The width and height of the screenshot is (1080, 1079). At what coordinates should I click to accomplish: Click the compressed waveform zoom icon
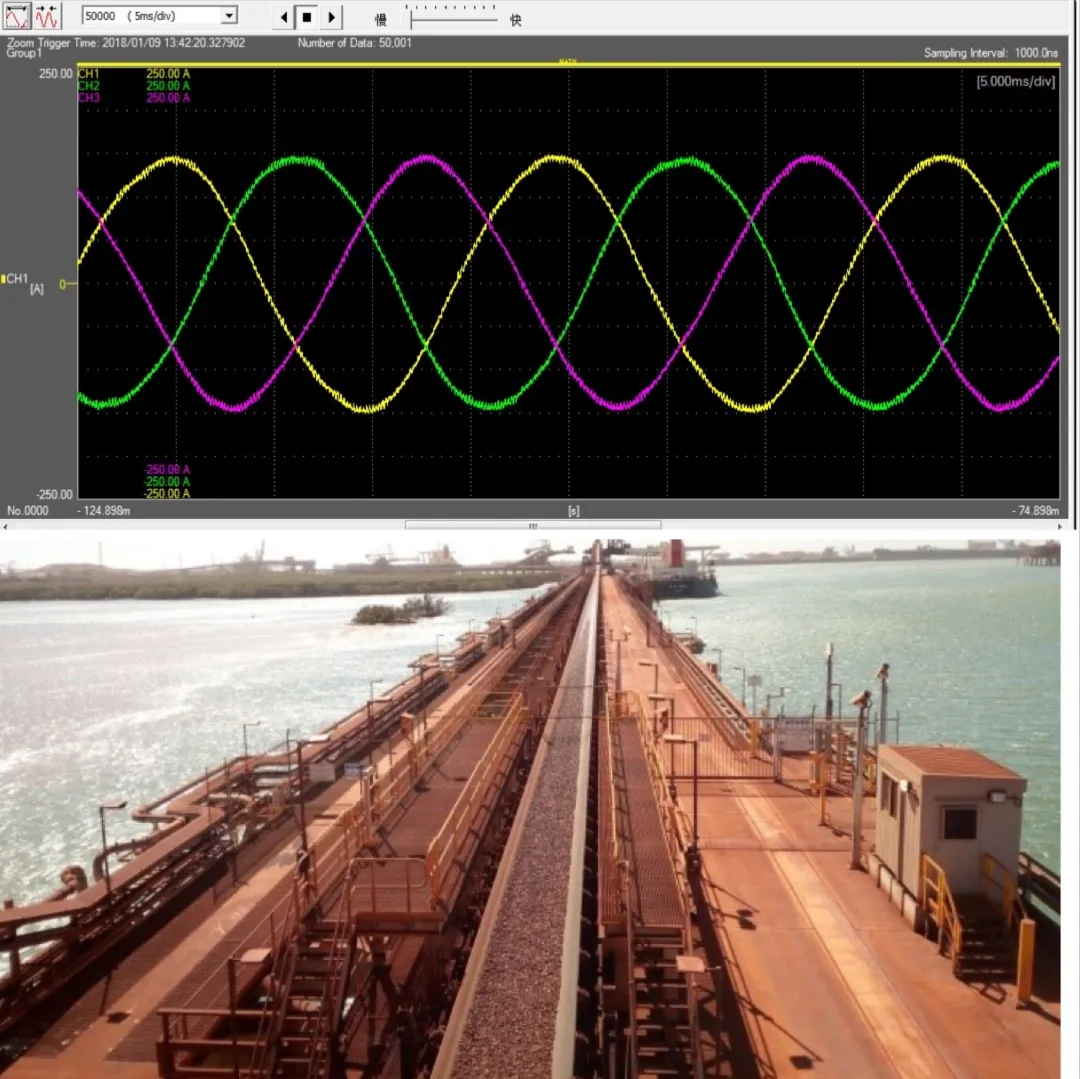pos(47,16)
